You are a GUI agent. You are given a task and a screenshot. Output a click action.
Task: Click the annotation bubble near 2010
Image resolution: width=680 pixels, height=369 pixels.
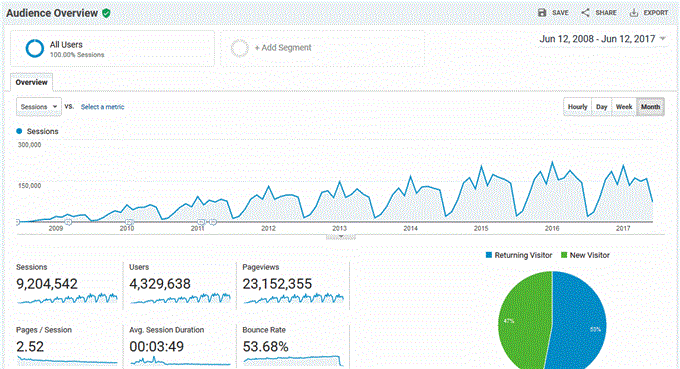[129, 222]
